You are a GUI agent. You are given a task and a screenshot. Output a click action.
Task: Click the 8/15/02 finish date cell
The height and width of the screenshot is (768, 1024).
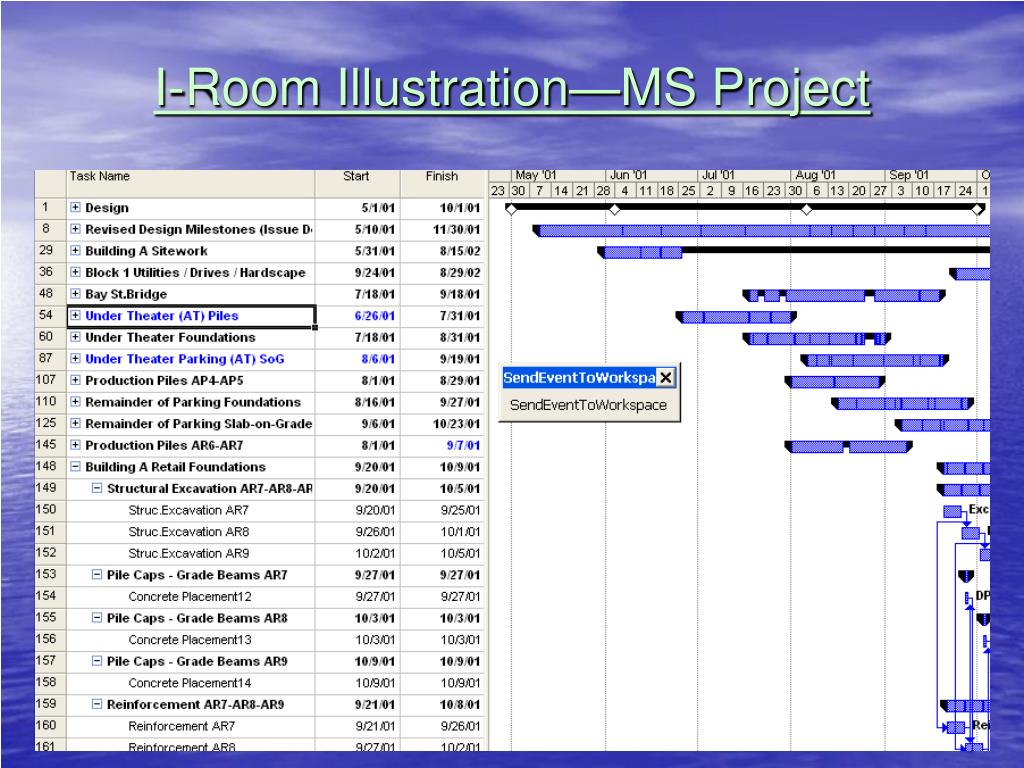443,251
